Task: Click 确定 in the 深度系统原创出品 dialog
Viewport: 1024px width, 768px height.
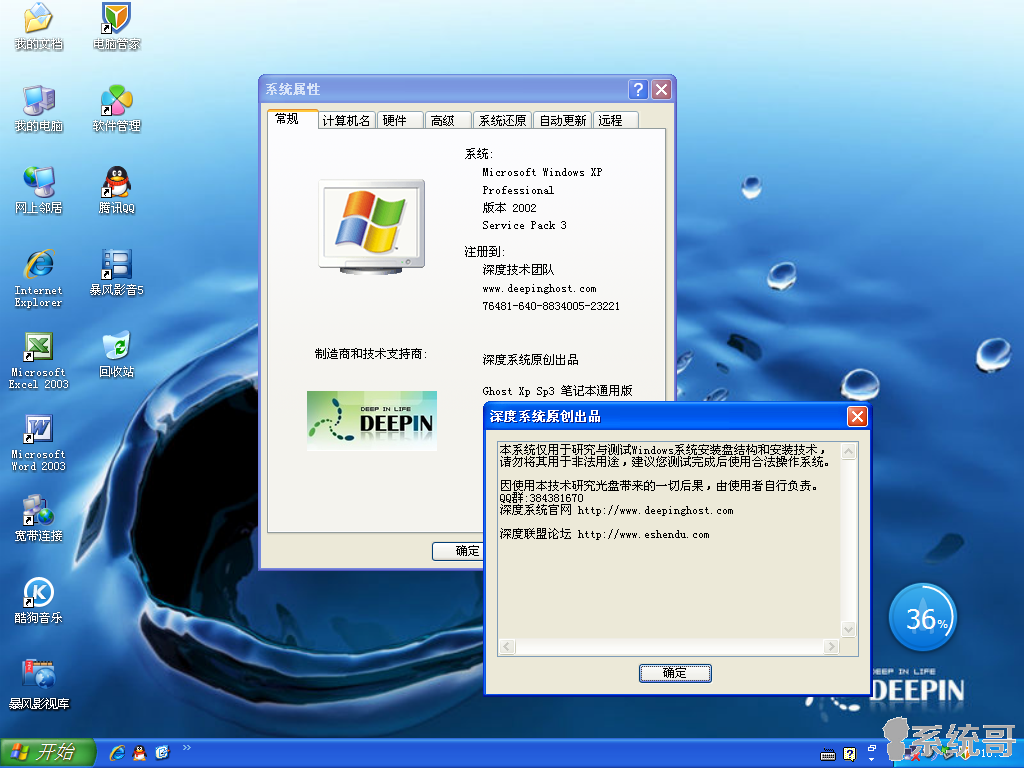Action: pos(675,673)
